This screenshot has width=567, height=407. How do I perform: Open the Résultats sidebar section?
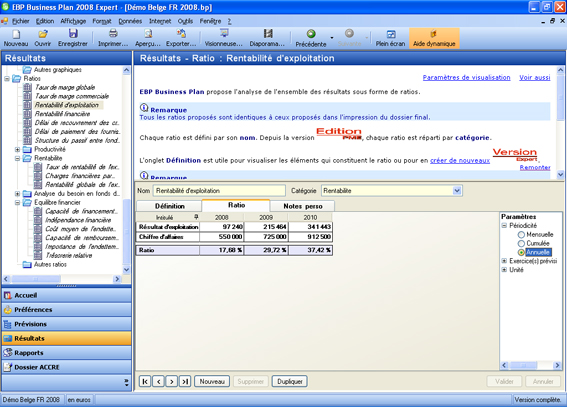(67, 339)
